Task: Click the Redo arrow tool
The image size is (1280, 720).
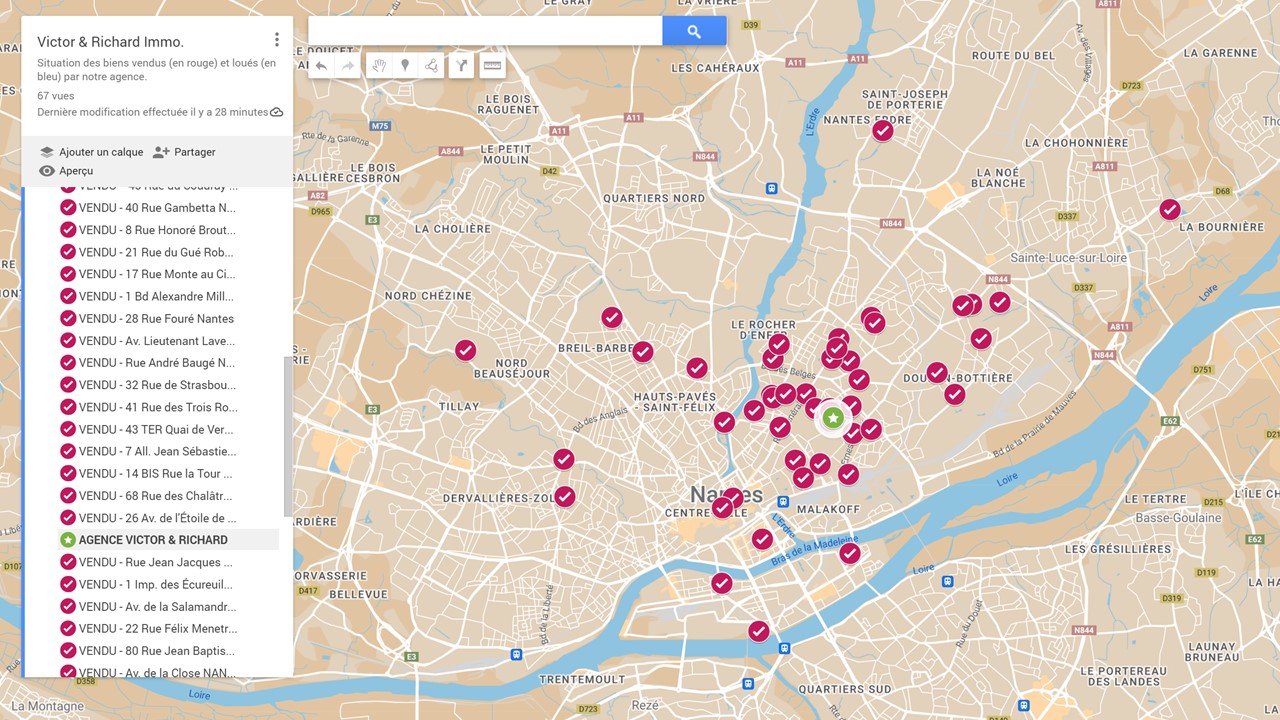Action: (x=347, y=66)
